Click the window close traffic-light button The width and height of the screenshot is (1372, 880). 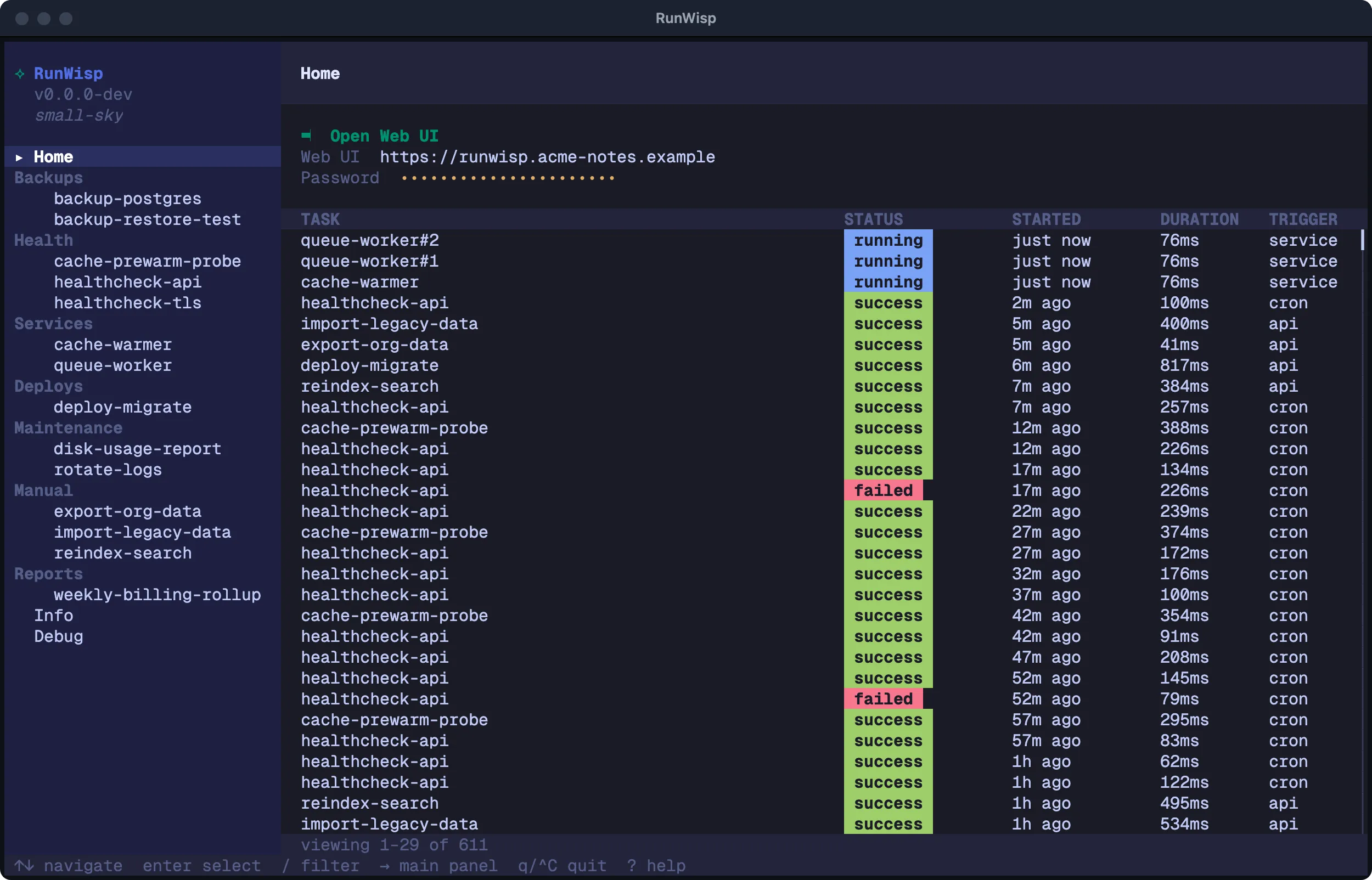point(22,18)
